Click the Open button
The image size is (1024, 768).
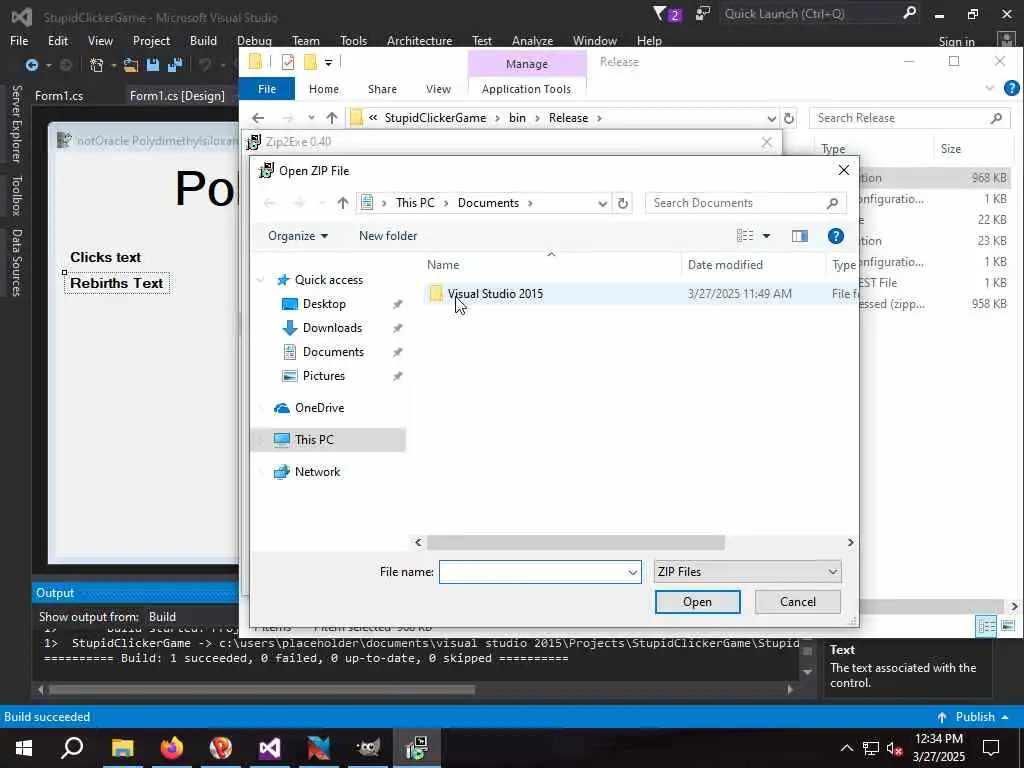pyautogui.click(x=697, y=602)
